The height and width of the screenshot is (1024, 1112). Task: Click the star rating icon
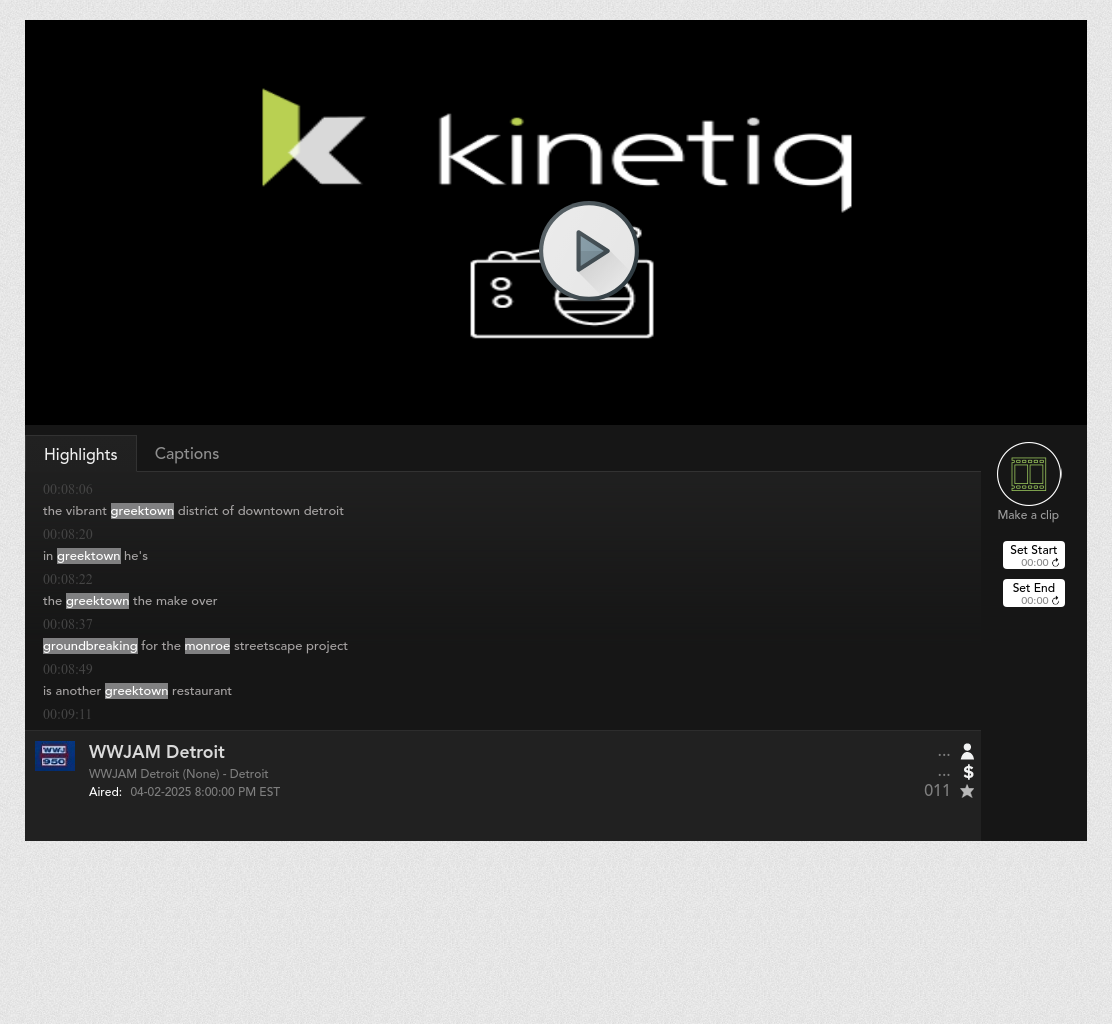click(x=967, y=791)
